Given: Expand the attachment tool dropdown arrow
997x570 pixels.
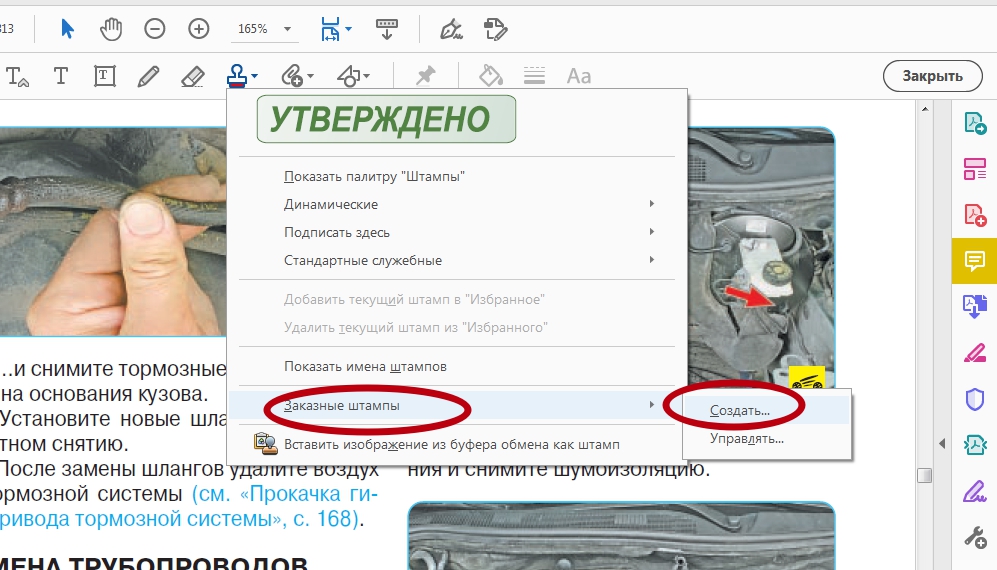Looking at the screenshot, I should [x=311, y=77].
